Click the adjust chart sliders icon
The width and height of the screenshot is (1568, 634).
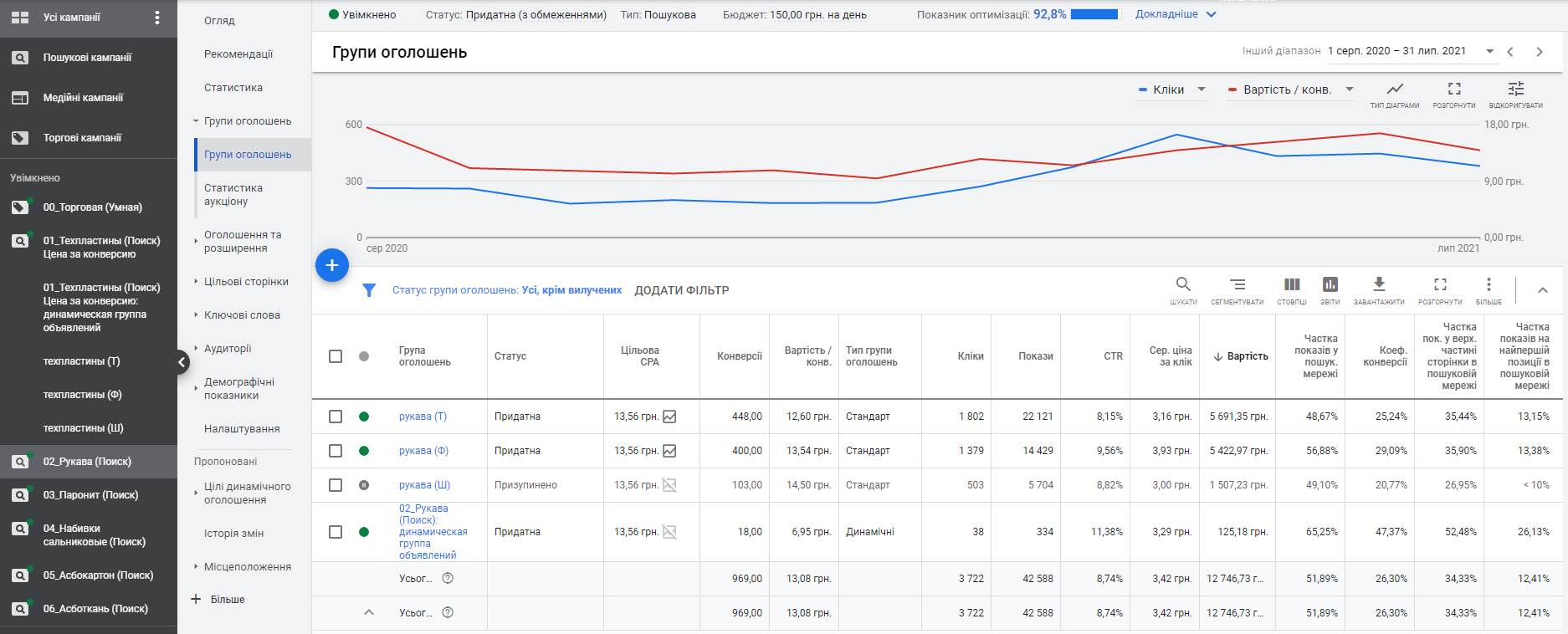click(1515, 89)
